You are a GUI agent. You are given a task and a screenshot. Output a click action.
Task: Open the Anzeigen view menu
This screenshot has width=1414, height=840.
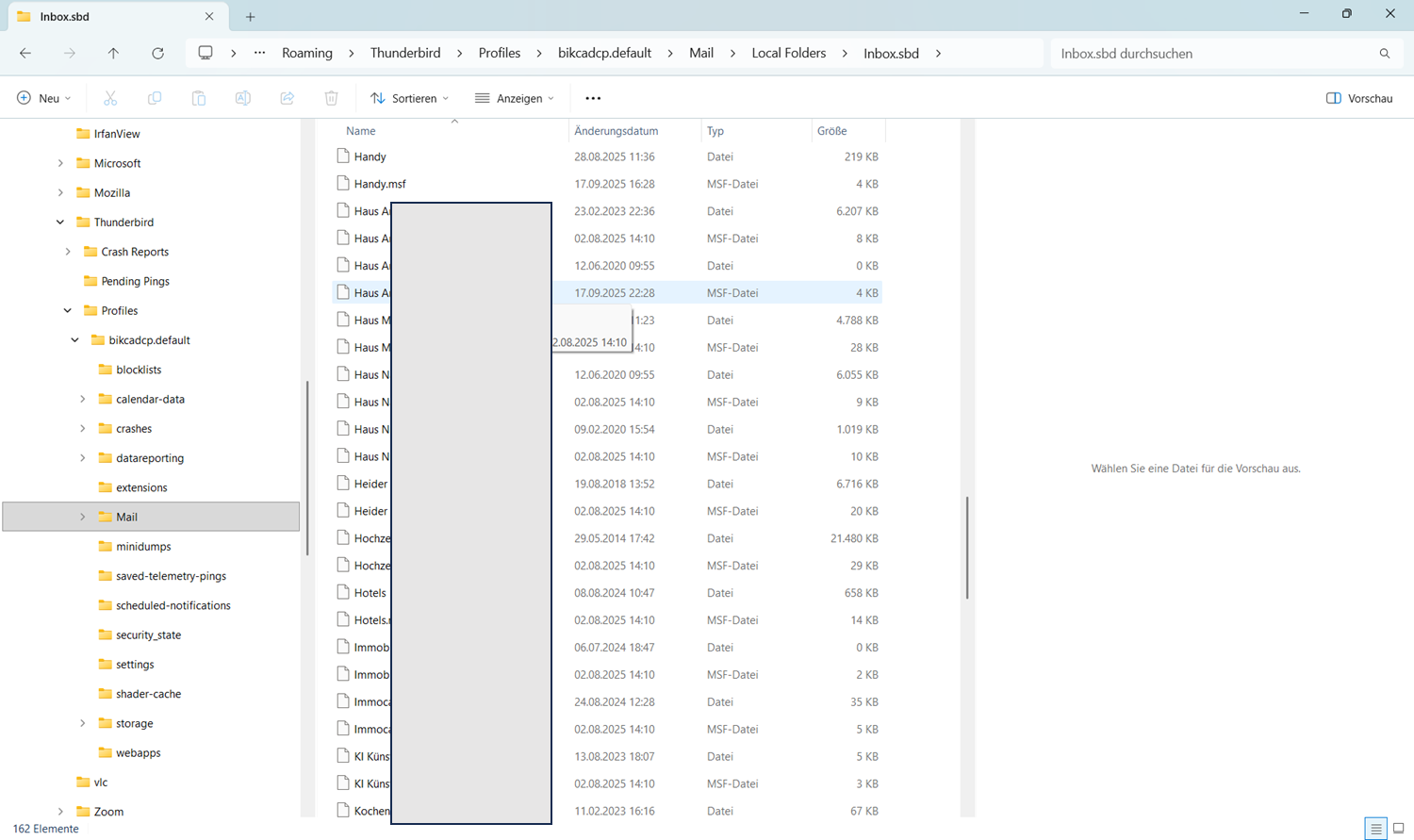(x=515, y=98)
